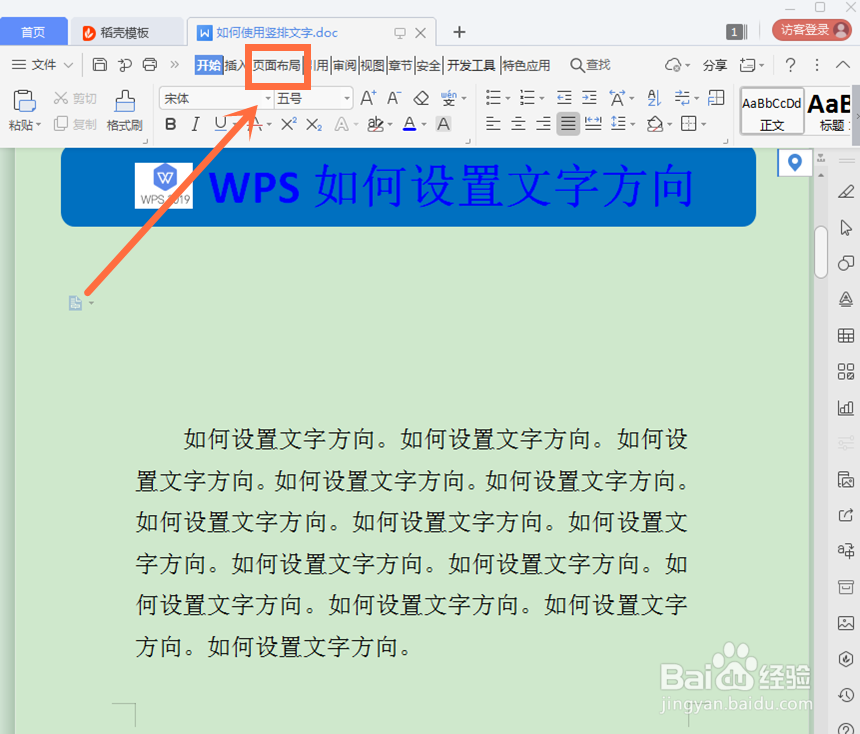Image resolution: width=860 pixels, height=734 pixels.
Task: Click the Decrease indent icon
Action: 564,98
